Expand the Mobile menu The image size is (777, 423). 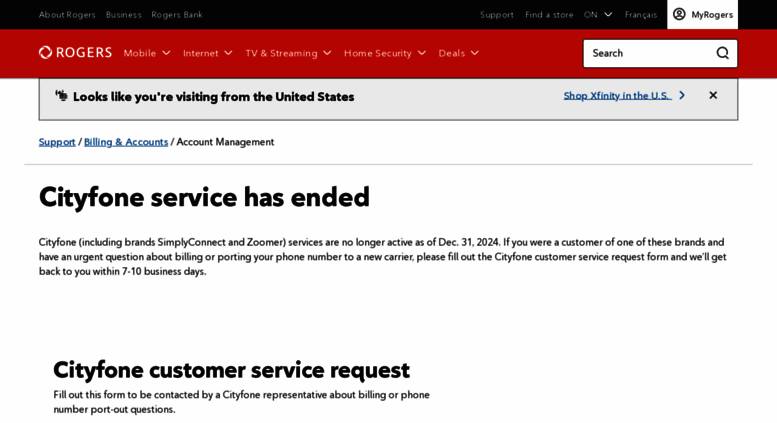pos(147,53)
